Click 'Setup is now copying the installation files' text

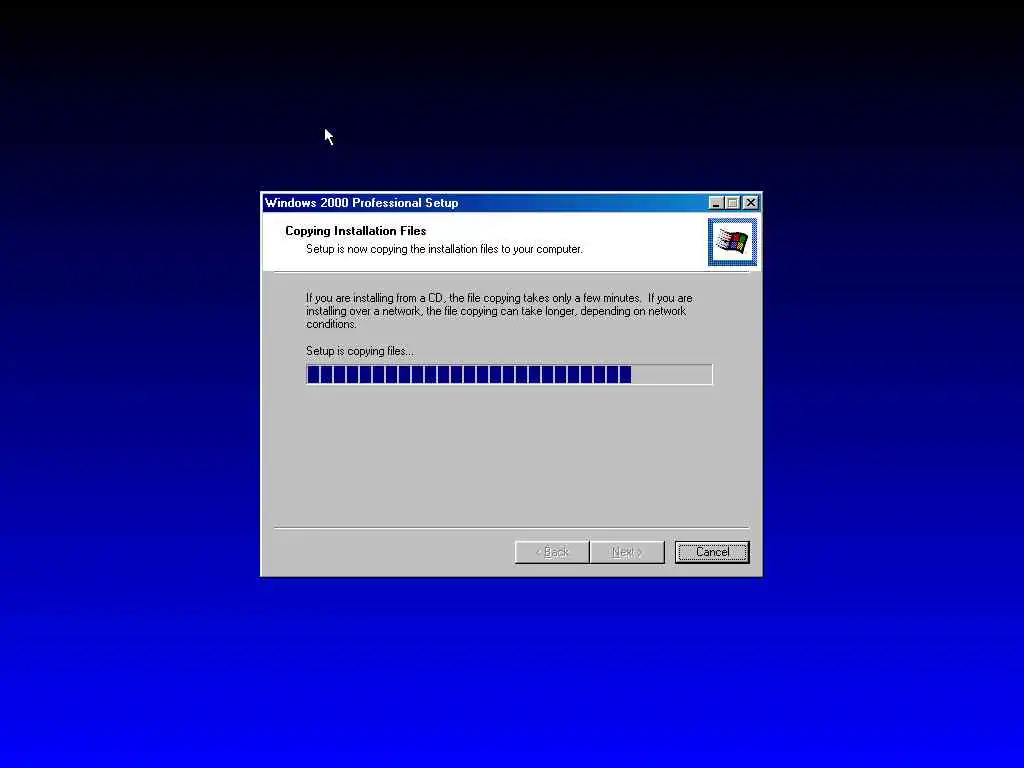tap(444, 249)
